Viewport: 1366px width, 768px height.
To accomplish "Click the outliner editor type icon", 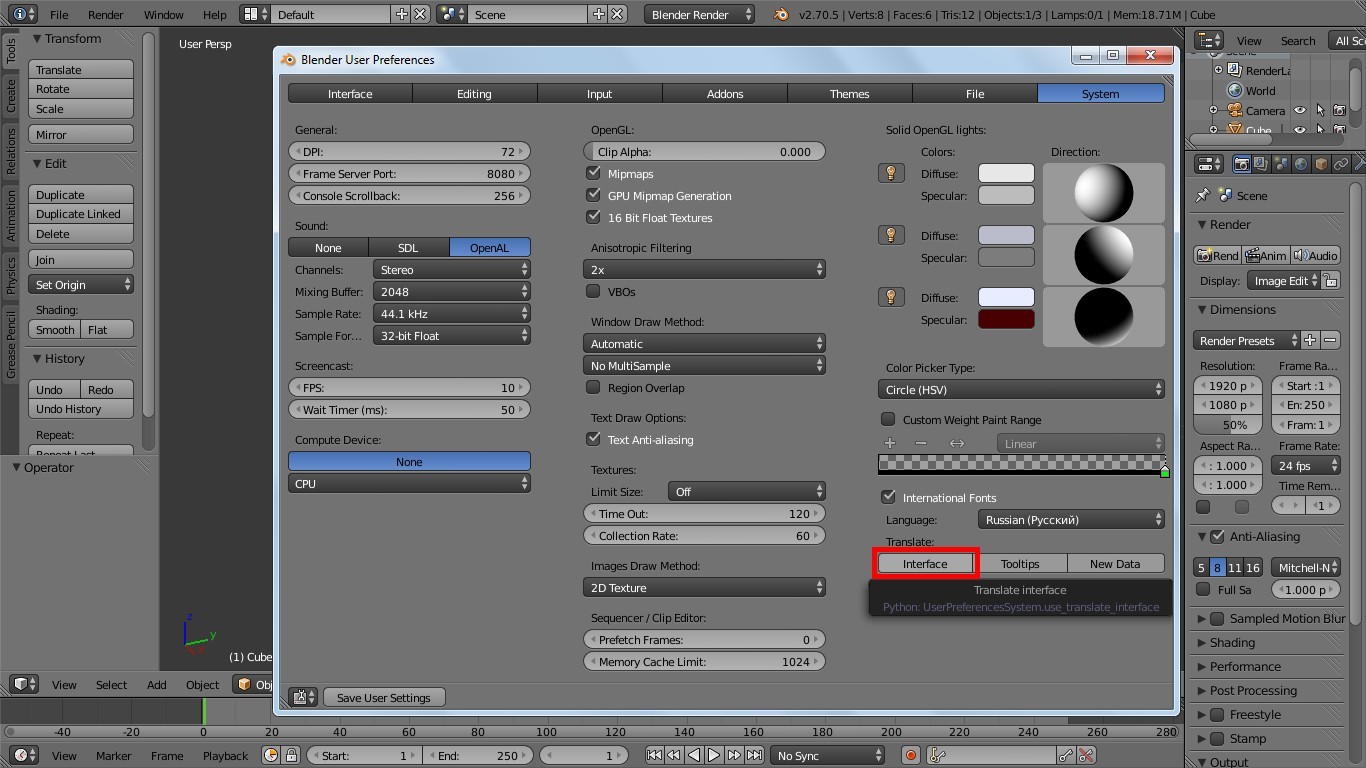I will (x=1209, y=40).
